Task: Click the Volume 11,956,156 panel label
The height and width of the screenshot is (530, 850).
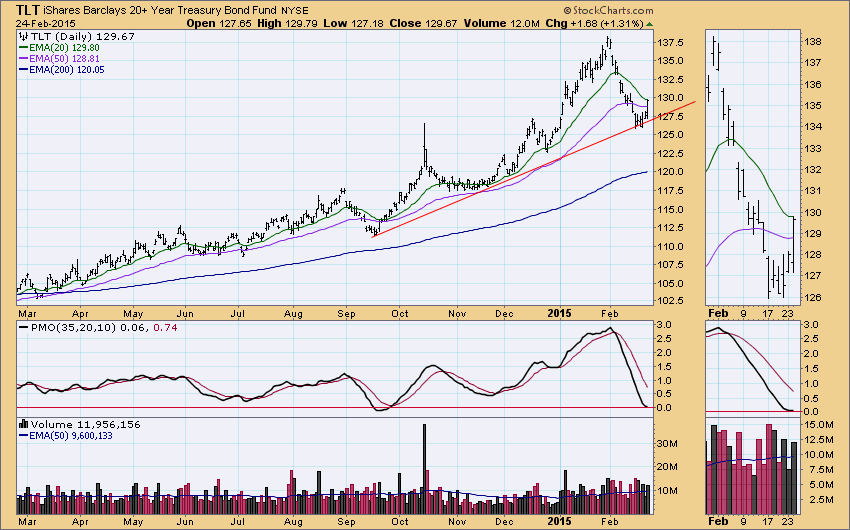Action: (x=86, y=424)
